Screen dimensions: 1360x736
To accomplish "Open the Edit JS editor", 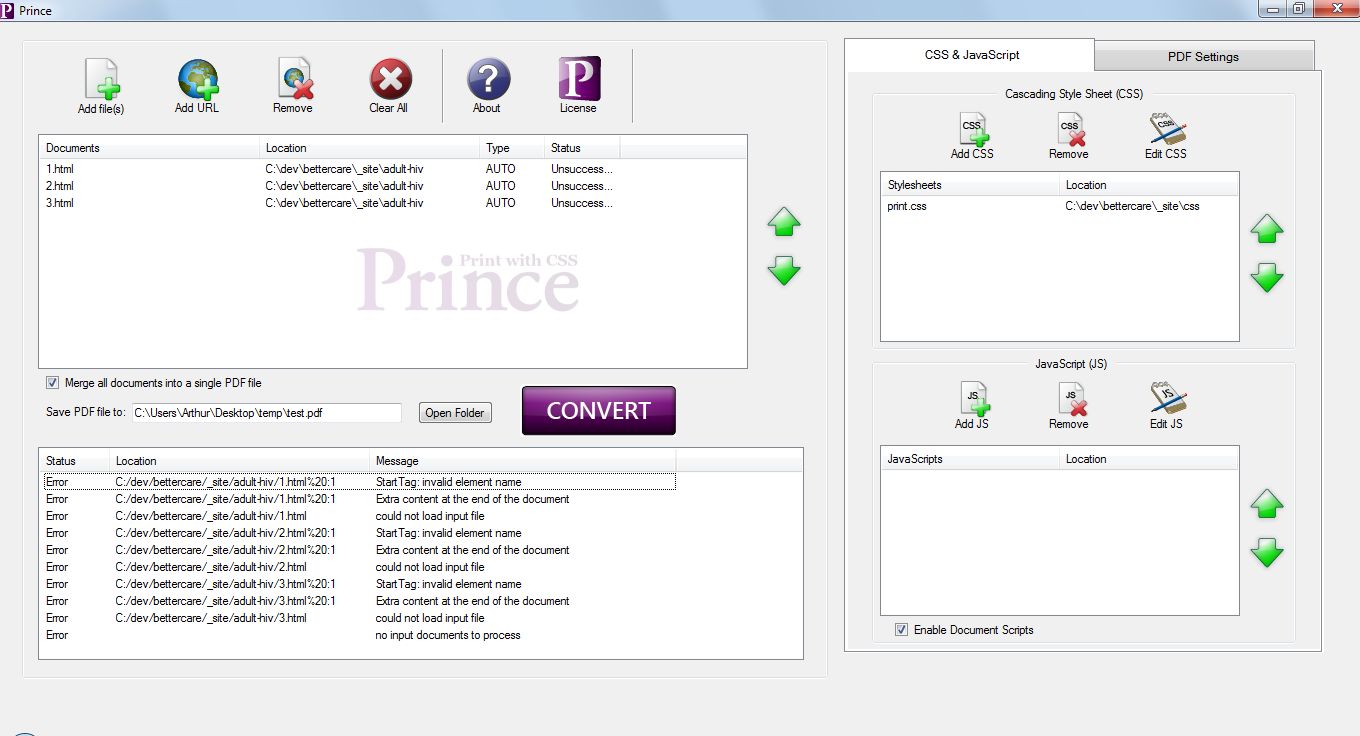I will (x=1166, y=400).
